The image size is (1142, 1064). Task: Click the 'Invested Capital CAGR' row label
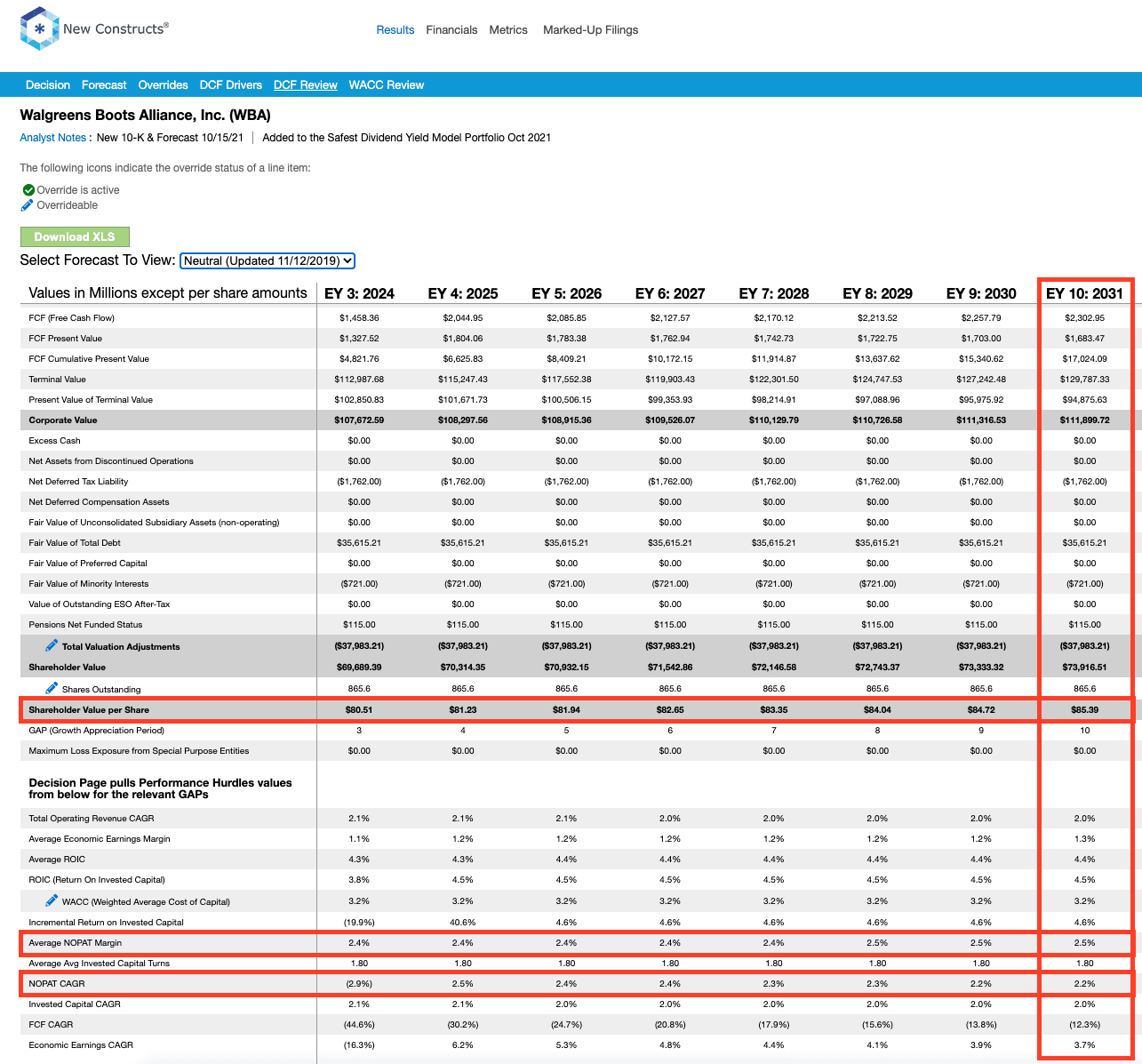click(x=75, y=1004)
